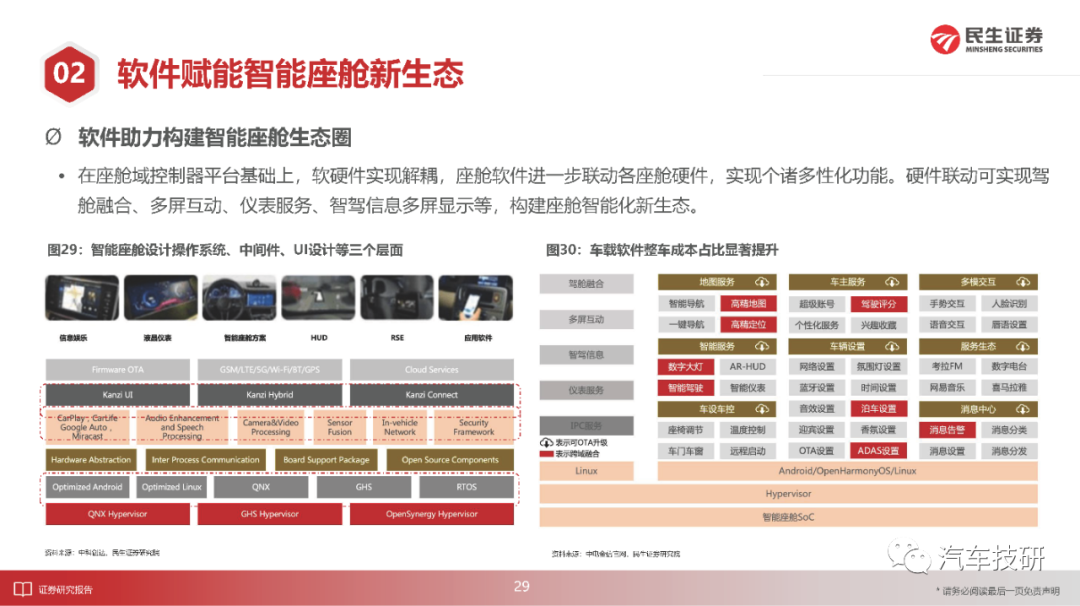Click the 人脸识别 cell

(x=1010, y=304)
